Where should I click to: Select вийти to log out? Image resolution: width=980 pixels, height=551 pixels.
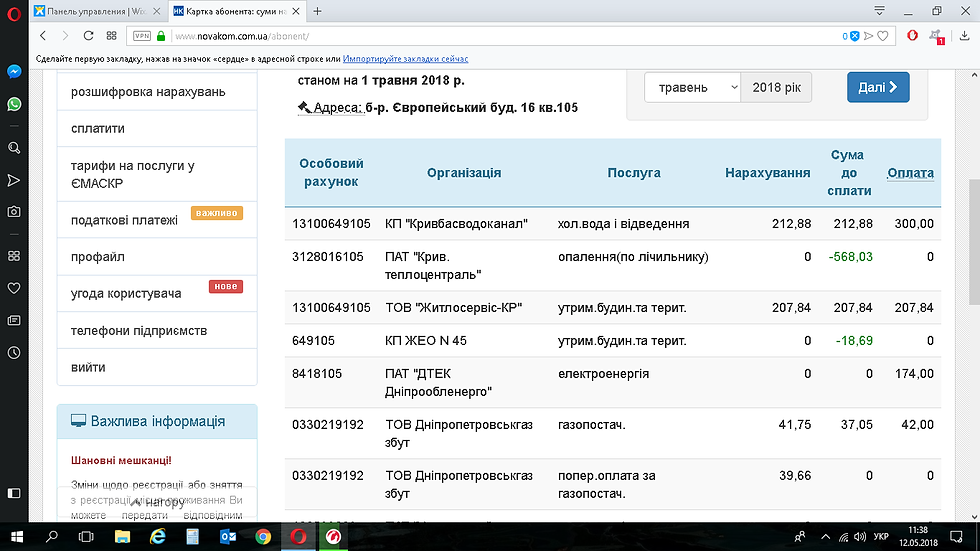(157, 367)
